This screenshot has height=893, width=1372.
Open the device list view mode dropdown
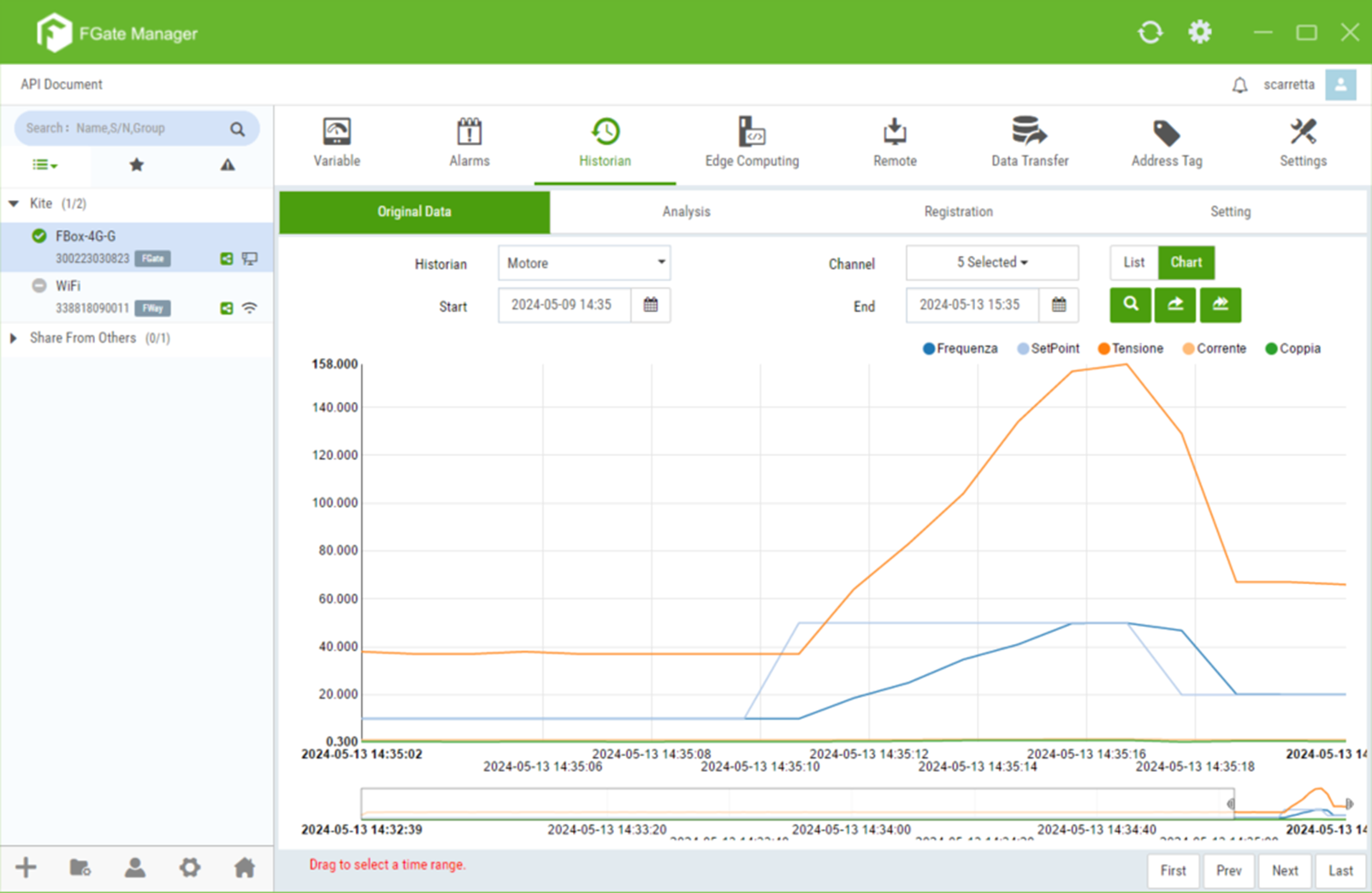(44, 164)
